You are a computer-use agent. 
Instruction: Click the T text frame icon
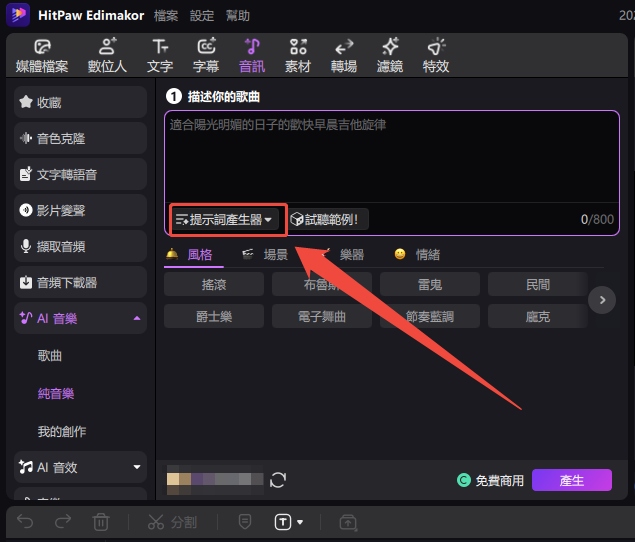pos(283,522)
